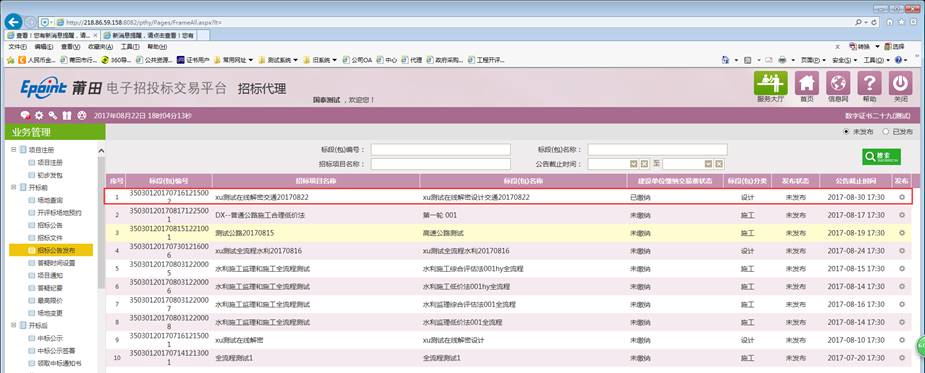Expand the 测试系统 favorites folder dropdown

point(296,60)
